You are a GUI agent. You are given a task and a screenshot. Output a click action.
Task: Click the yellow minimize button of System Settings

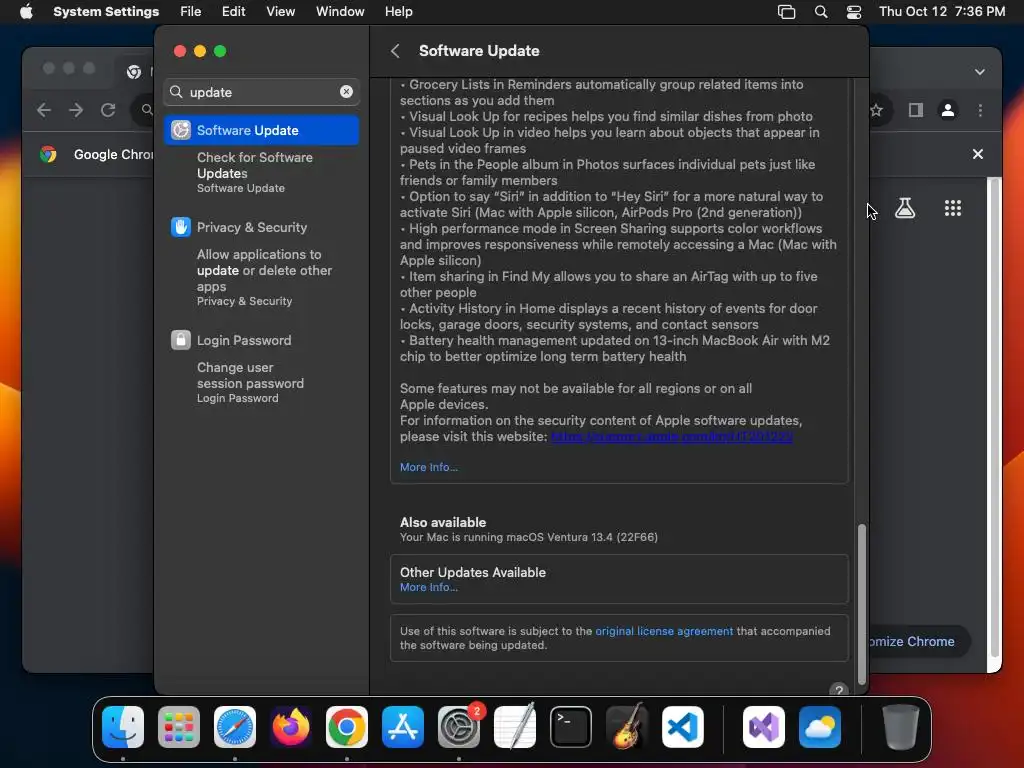point(200,51)
